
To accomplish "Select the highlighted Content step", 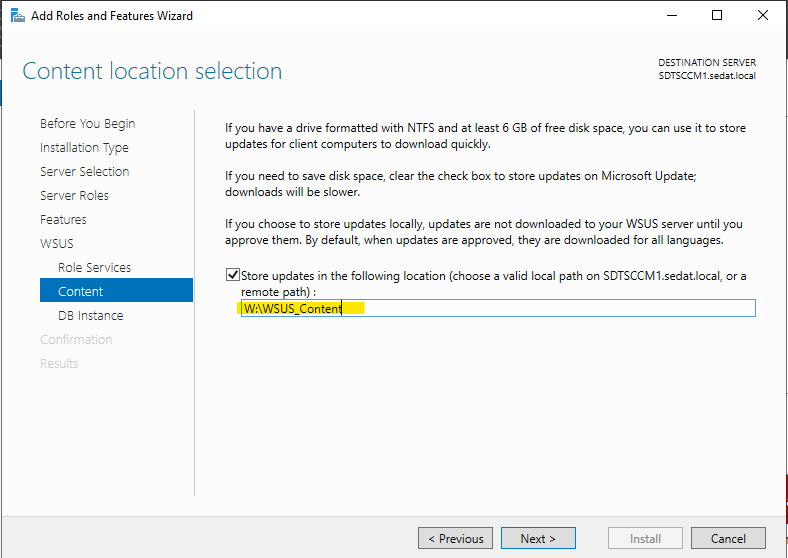I will click(x=116, y=290).
